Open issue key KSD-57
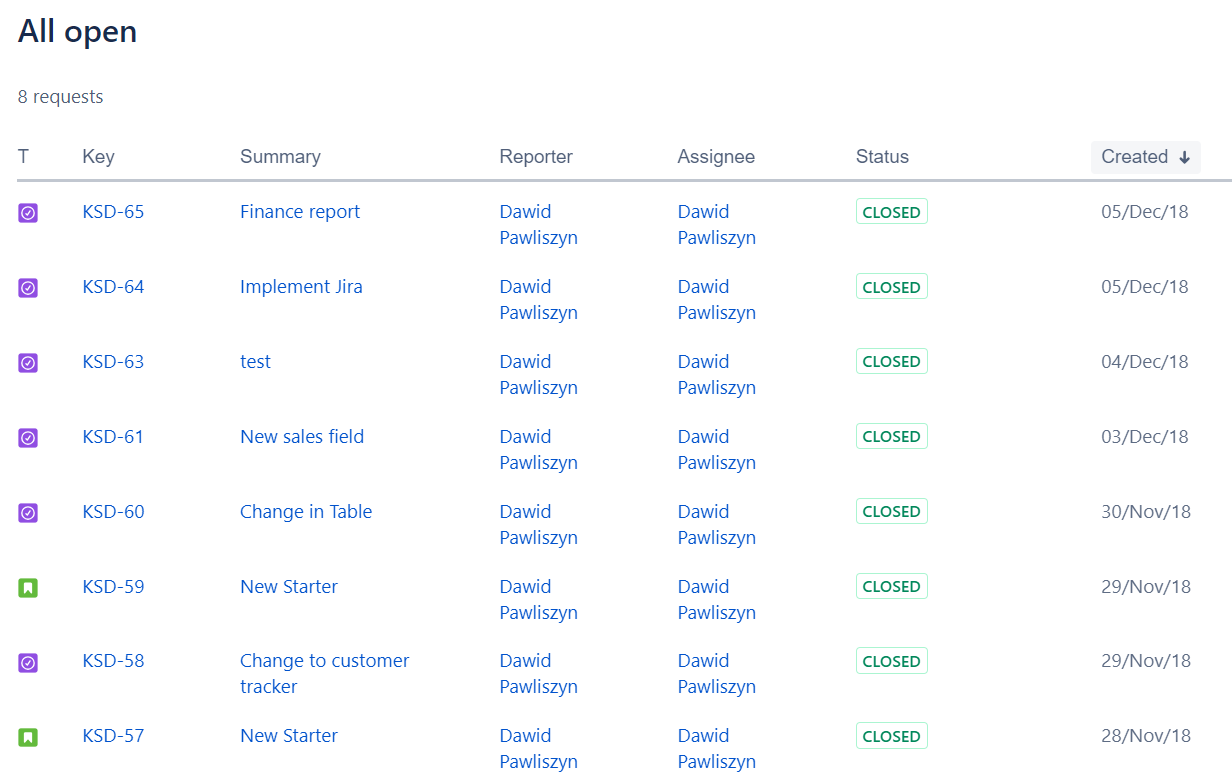Screen dimensions: 1232x784 coord(113,736)
